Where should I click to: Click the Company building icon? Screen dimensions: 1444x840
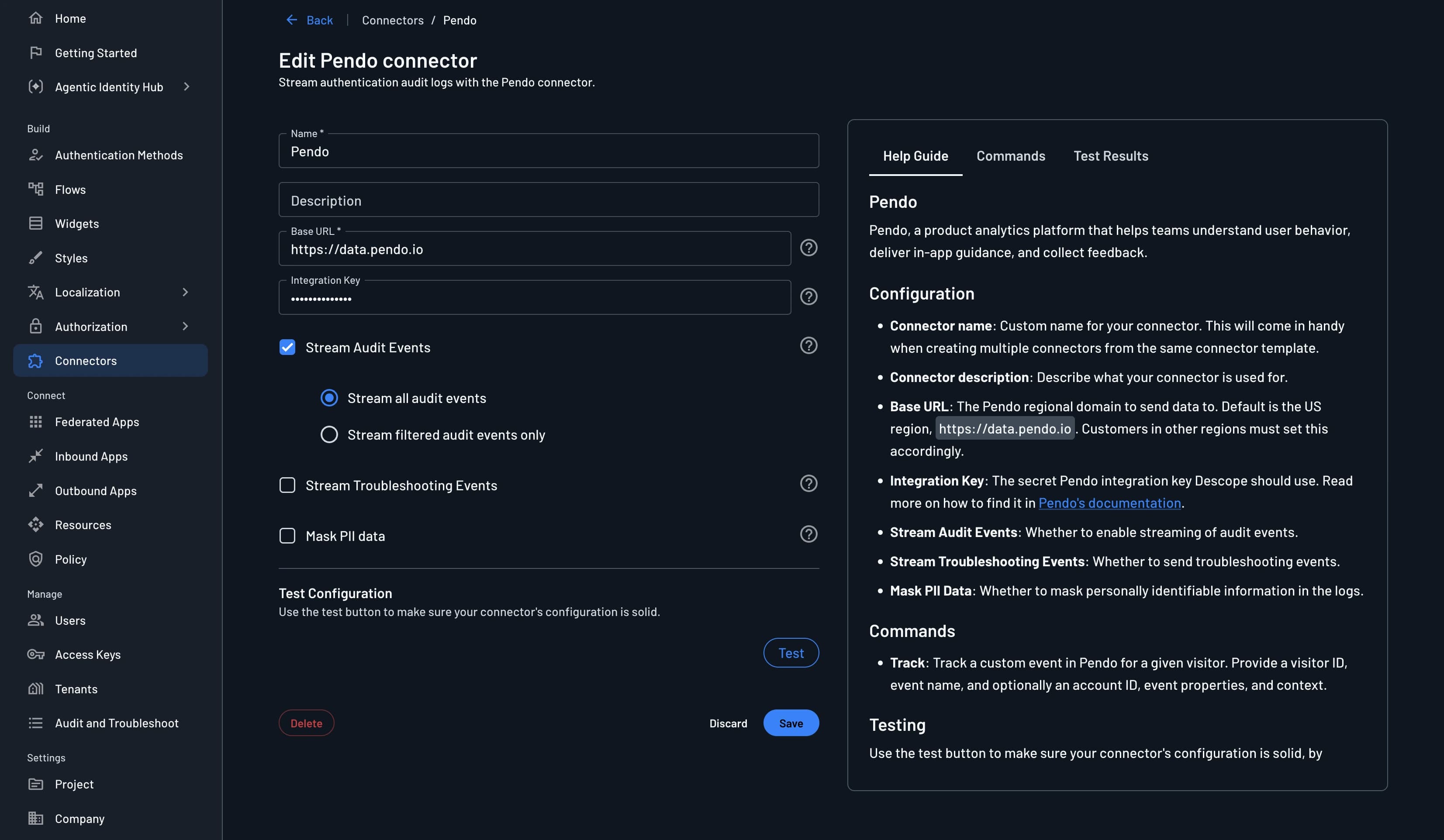[35, 818]
